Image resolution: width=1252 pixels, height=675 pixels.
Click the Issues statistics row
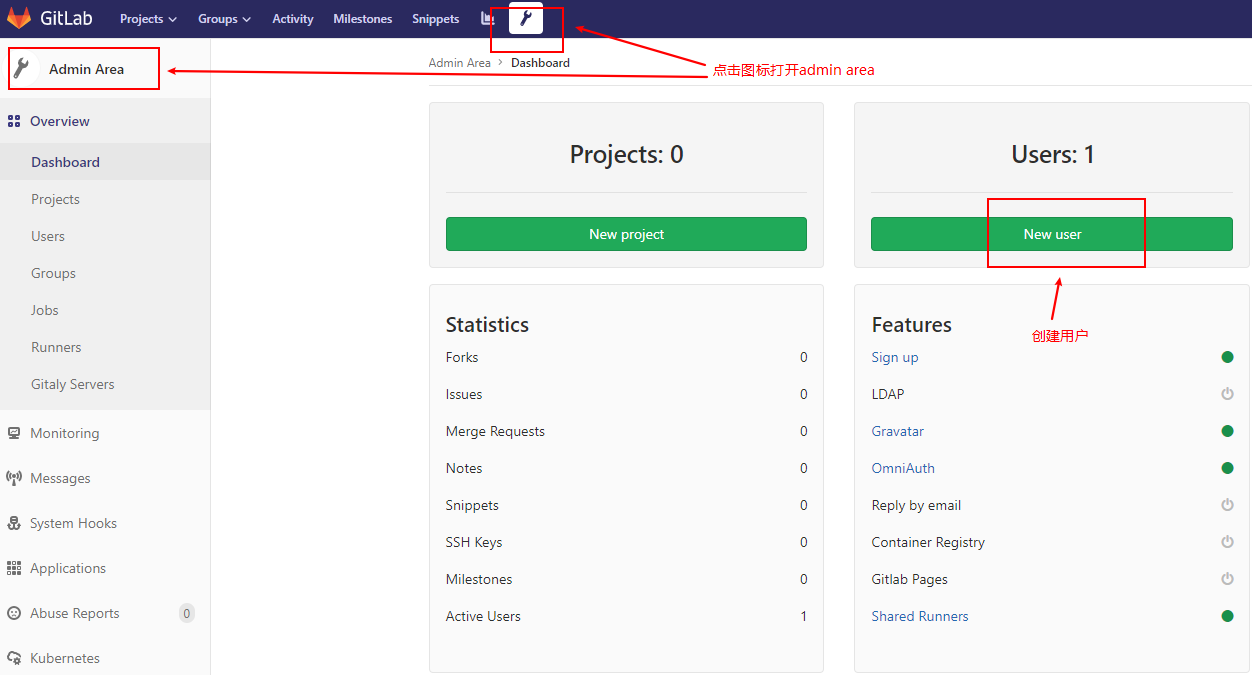pos(626,394)
